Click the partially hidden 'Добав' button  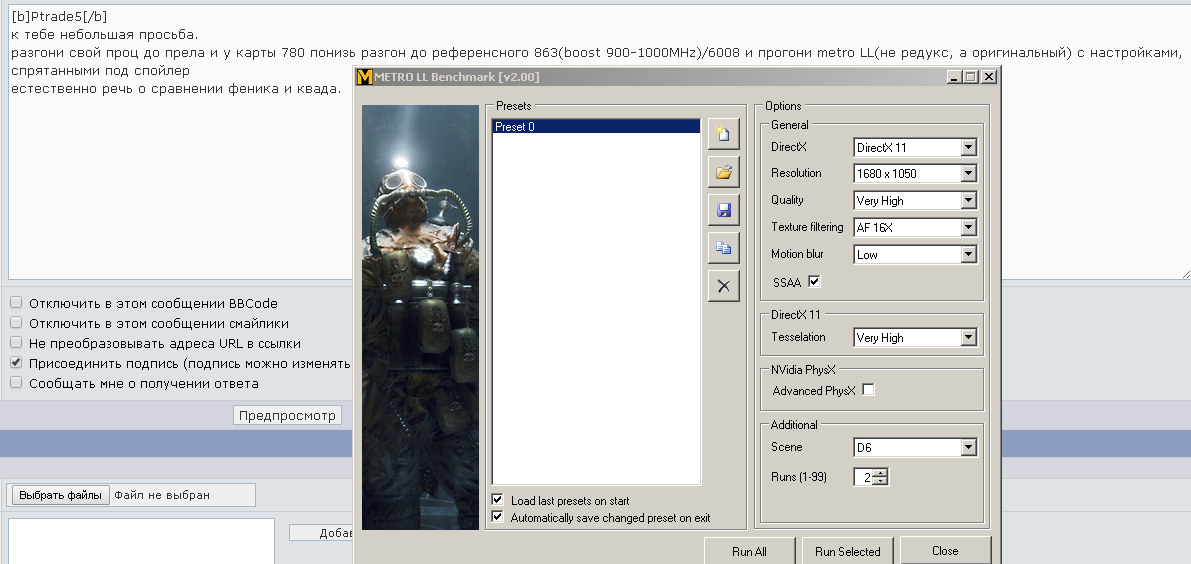point(322,533)
